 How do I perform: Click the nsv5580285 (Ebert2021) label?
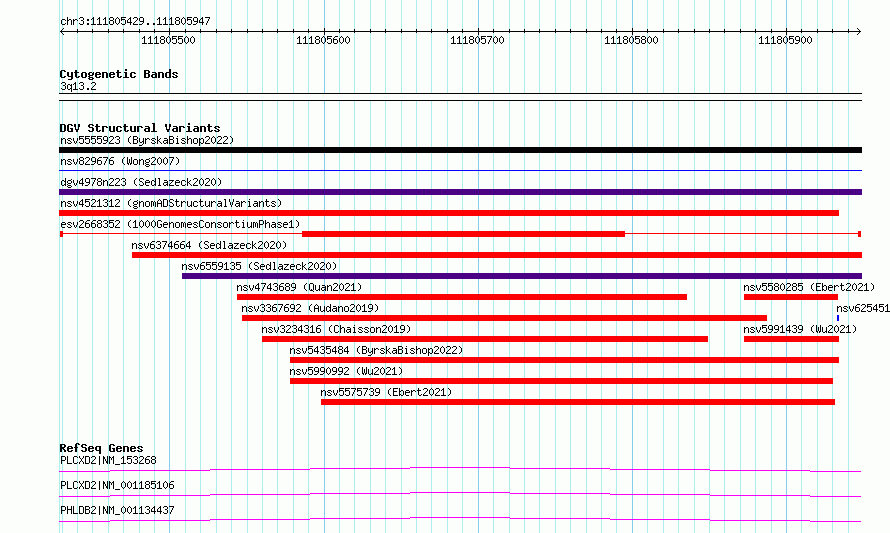pyautogui.click(x=809, y=287)
